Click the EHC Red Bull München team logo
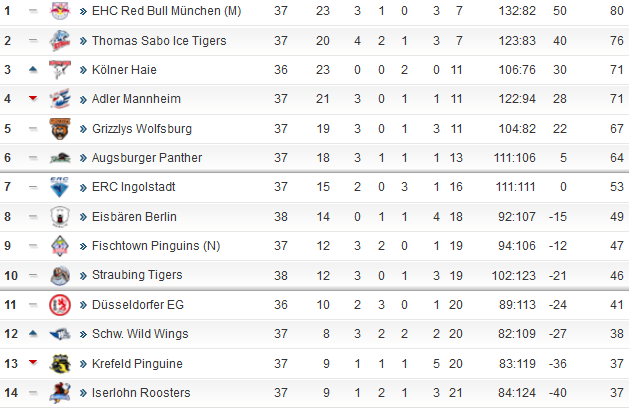Screen dimensions: 629x411 60,10
